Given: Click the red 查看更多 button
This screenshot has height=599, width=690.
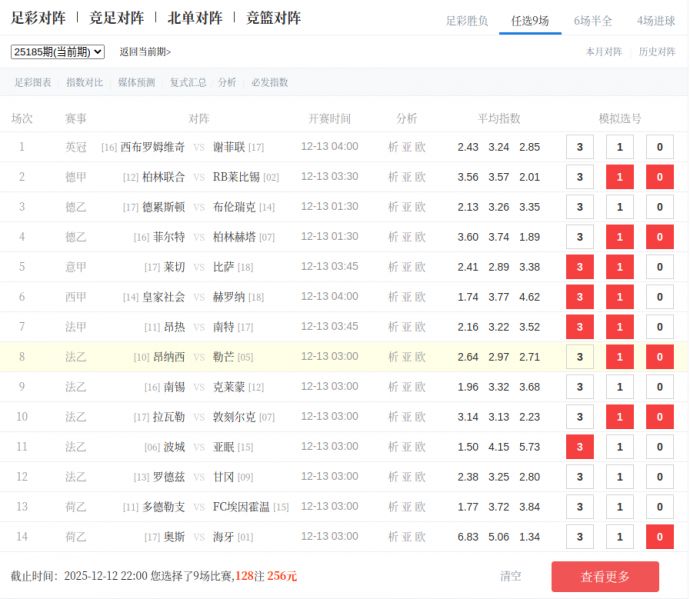Looking at the screenshot, I should (x=604, y=576).
